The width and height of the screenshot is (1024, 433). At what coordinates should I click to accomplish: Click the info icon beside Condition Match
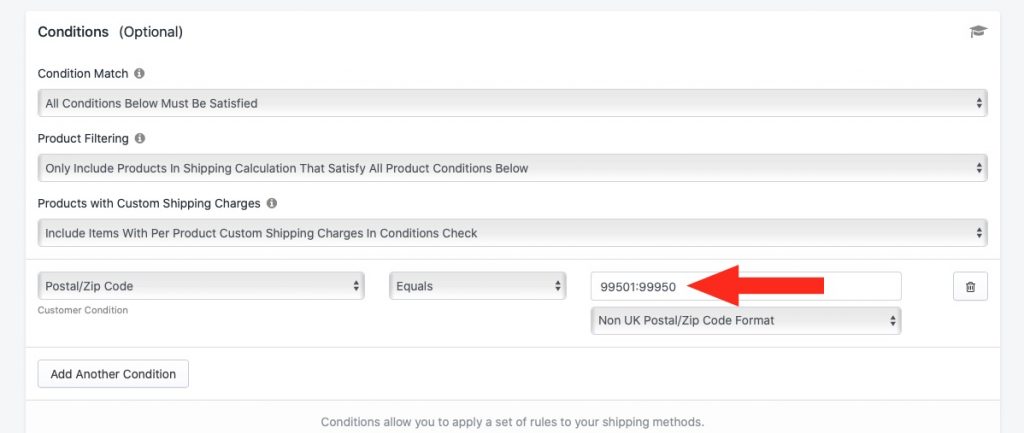[x=139, y=73]
